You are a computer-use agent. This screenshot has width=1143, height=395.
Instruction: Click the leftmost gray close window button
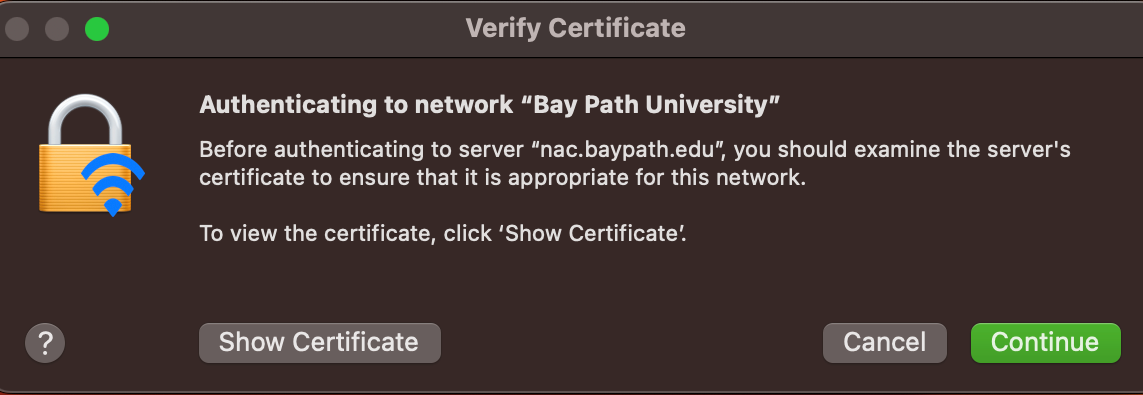(x=17, y=29)
